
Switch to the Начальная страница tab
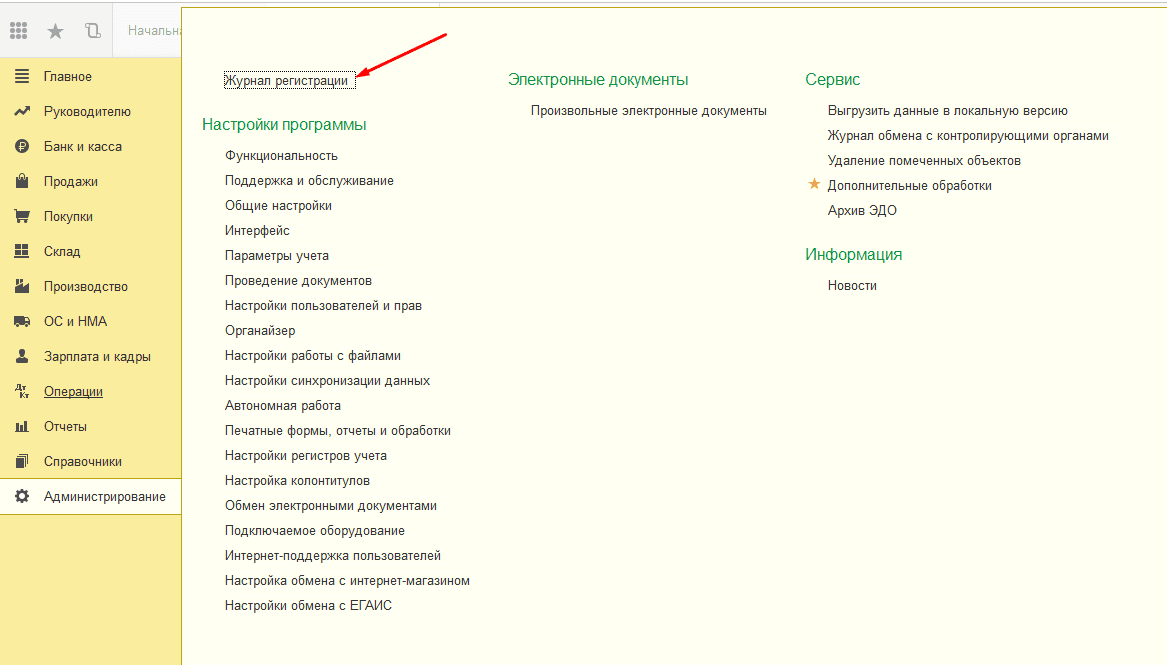(x=153, y=31)
